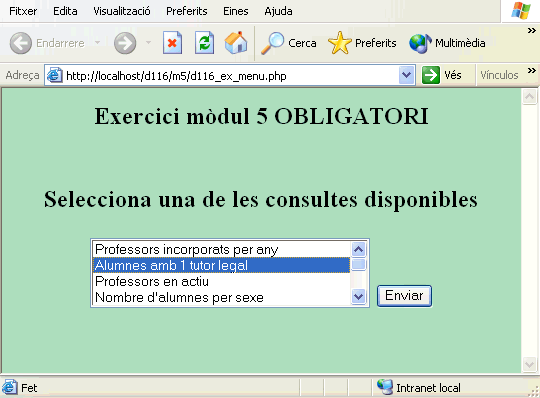The height and width of the screenshot is (398, 540).
Task: Stop page loading with red X icon
Action: [173, 43]
